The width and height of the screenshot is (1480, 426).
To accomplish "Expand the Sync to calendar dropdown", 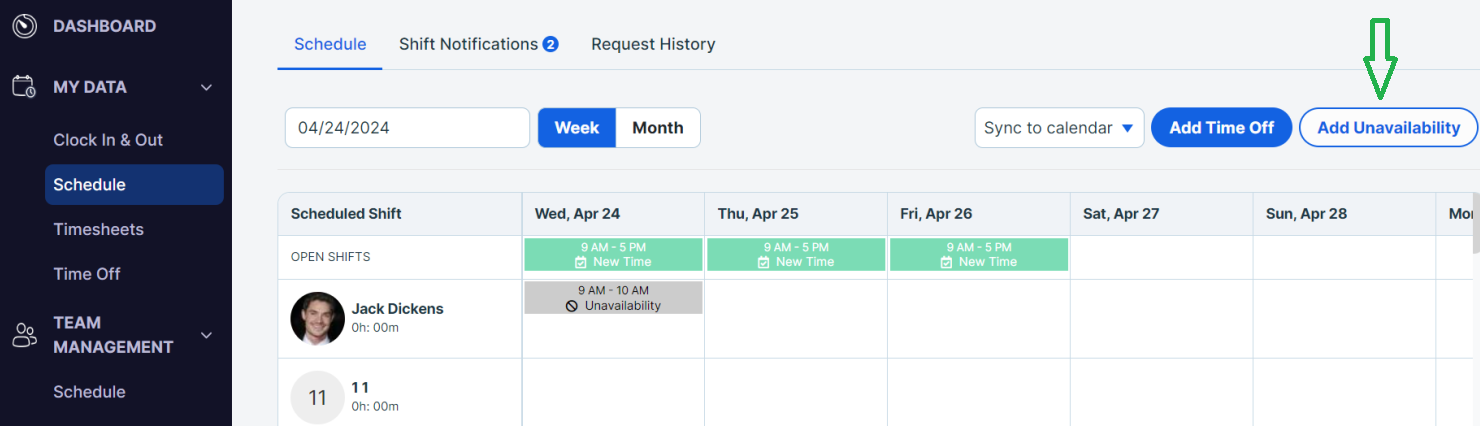I will (x=1059, y=128).
